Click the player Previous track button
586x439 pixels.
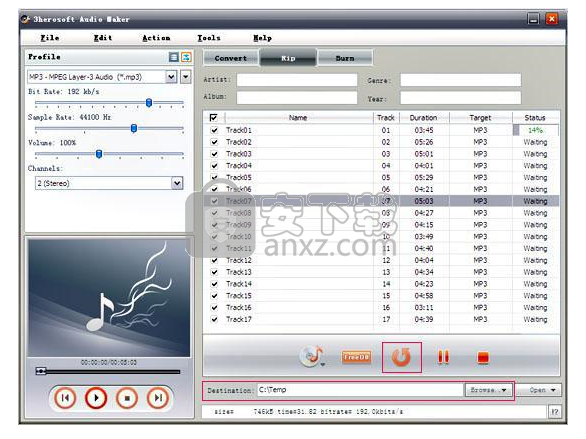(x=65, y=398)
